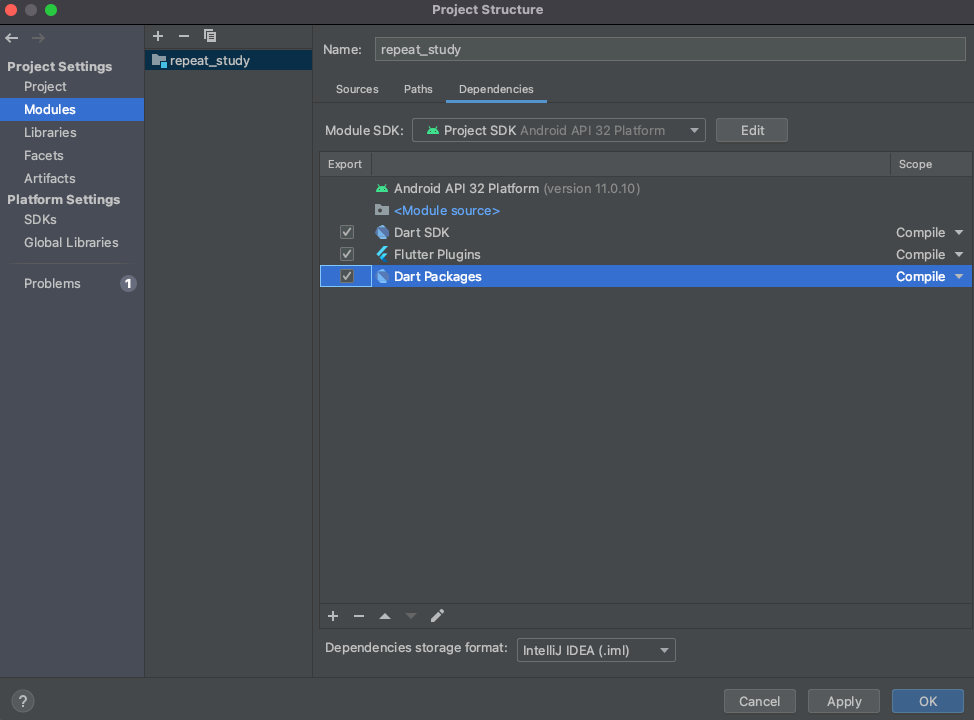
Task: Open the Module source link
Action: click(x=446, y=210)
